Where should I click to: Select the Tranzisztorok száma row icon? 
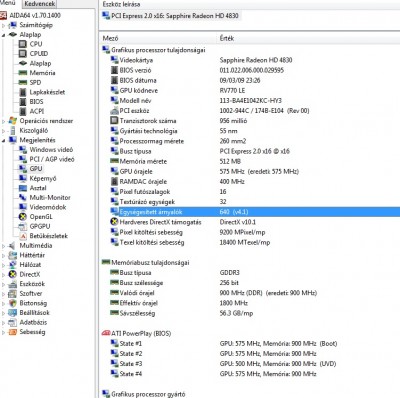click(114, 121)
